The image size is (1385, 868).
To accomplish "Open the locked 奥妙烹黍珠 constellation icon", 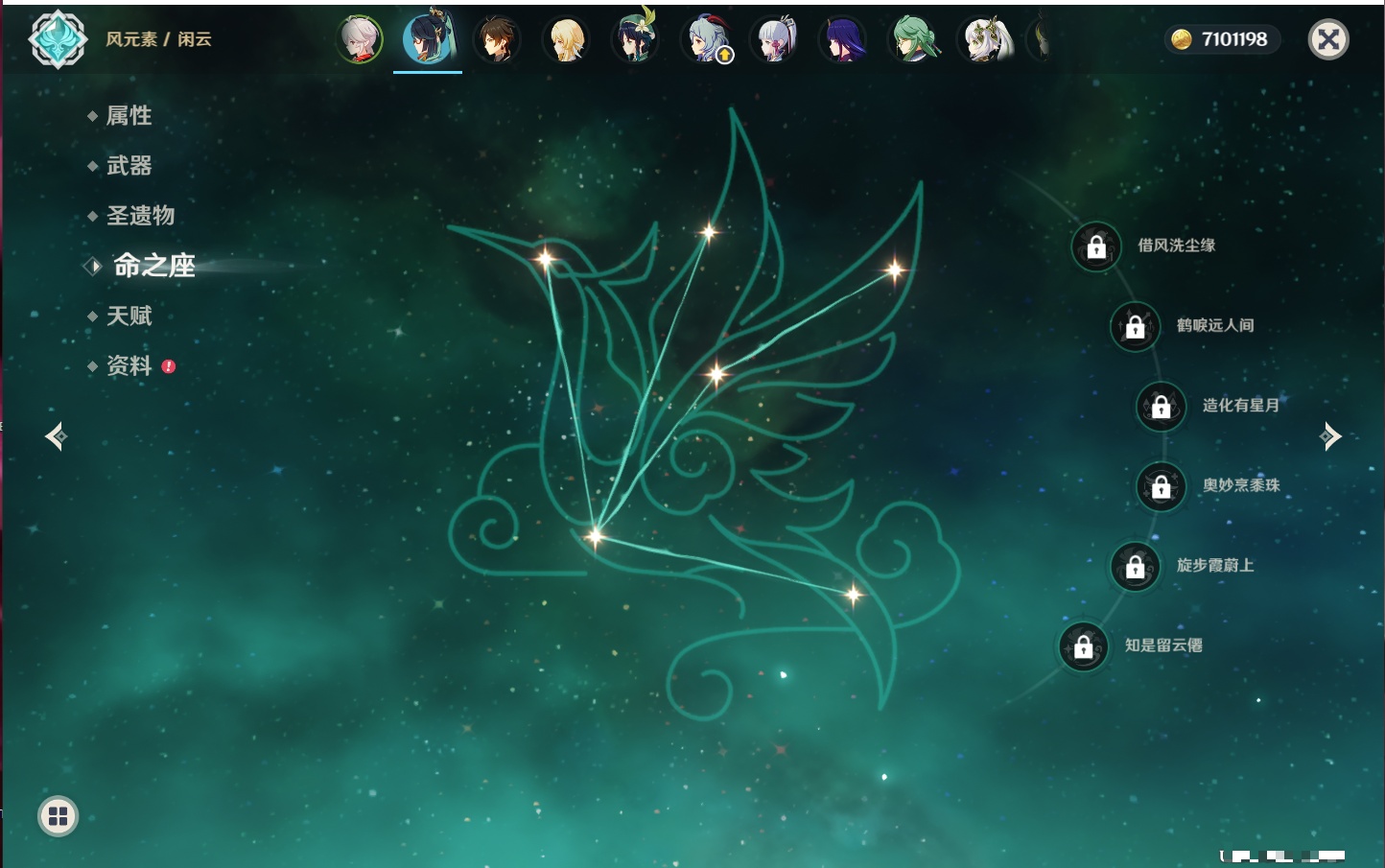I will pos(1162,486).
